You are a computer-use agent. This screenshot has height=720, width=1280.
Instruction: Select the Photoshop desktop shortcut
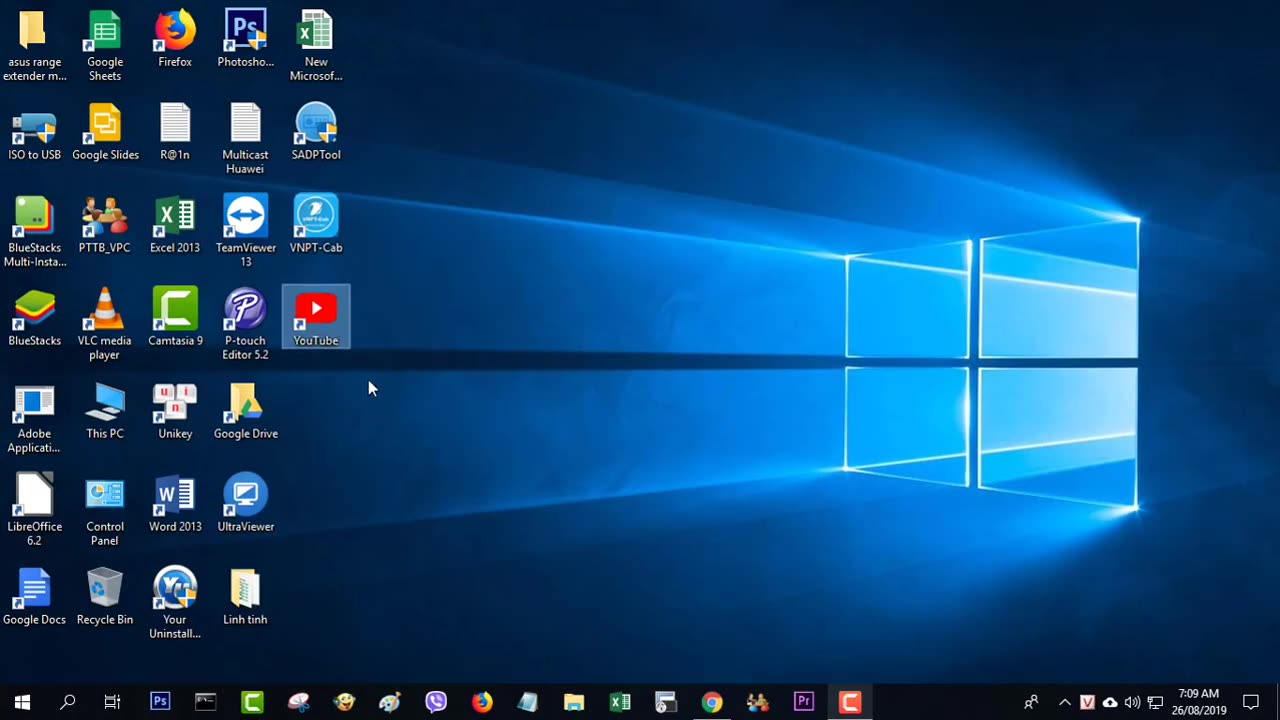coord(245,40)
